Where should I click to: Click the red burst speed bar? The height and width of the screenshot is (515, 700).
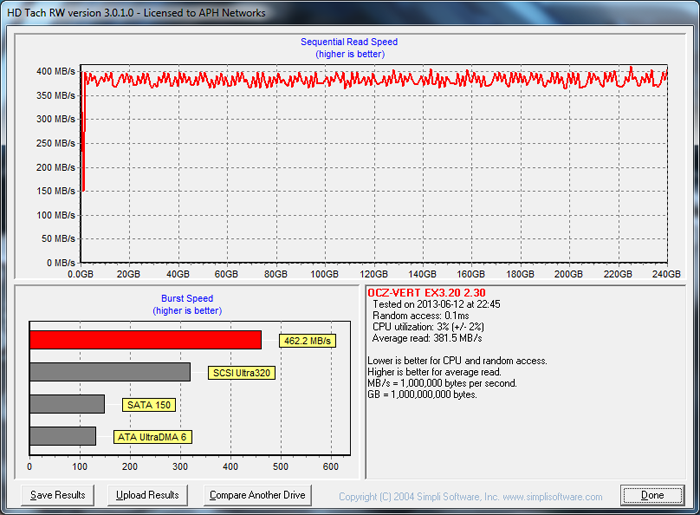[145, 340]
